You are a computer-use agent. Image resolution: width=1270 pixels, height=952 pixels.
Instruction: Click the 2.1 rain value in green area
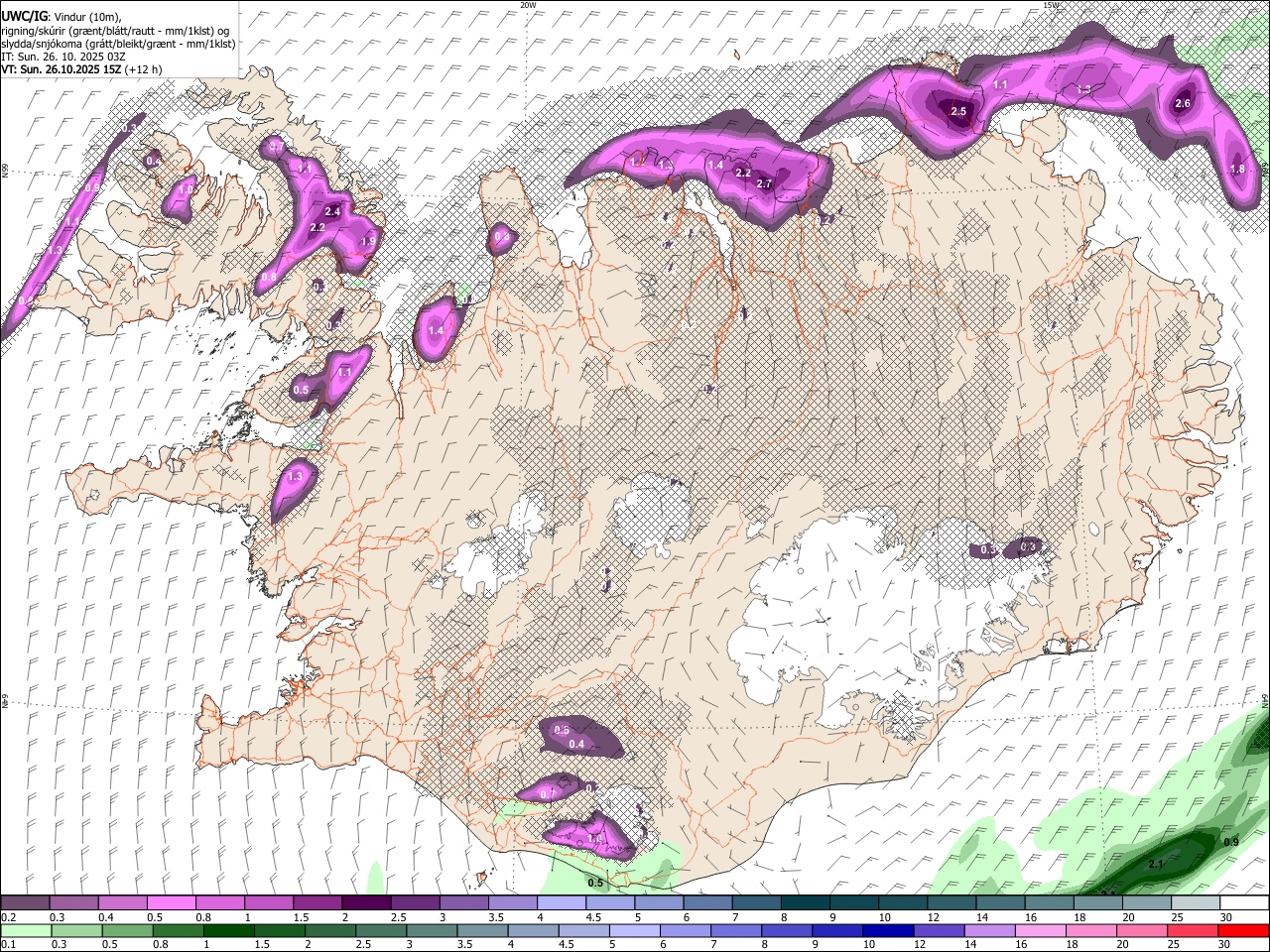1155,865
